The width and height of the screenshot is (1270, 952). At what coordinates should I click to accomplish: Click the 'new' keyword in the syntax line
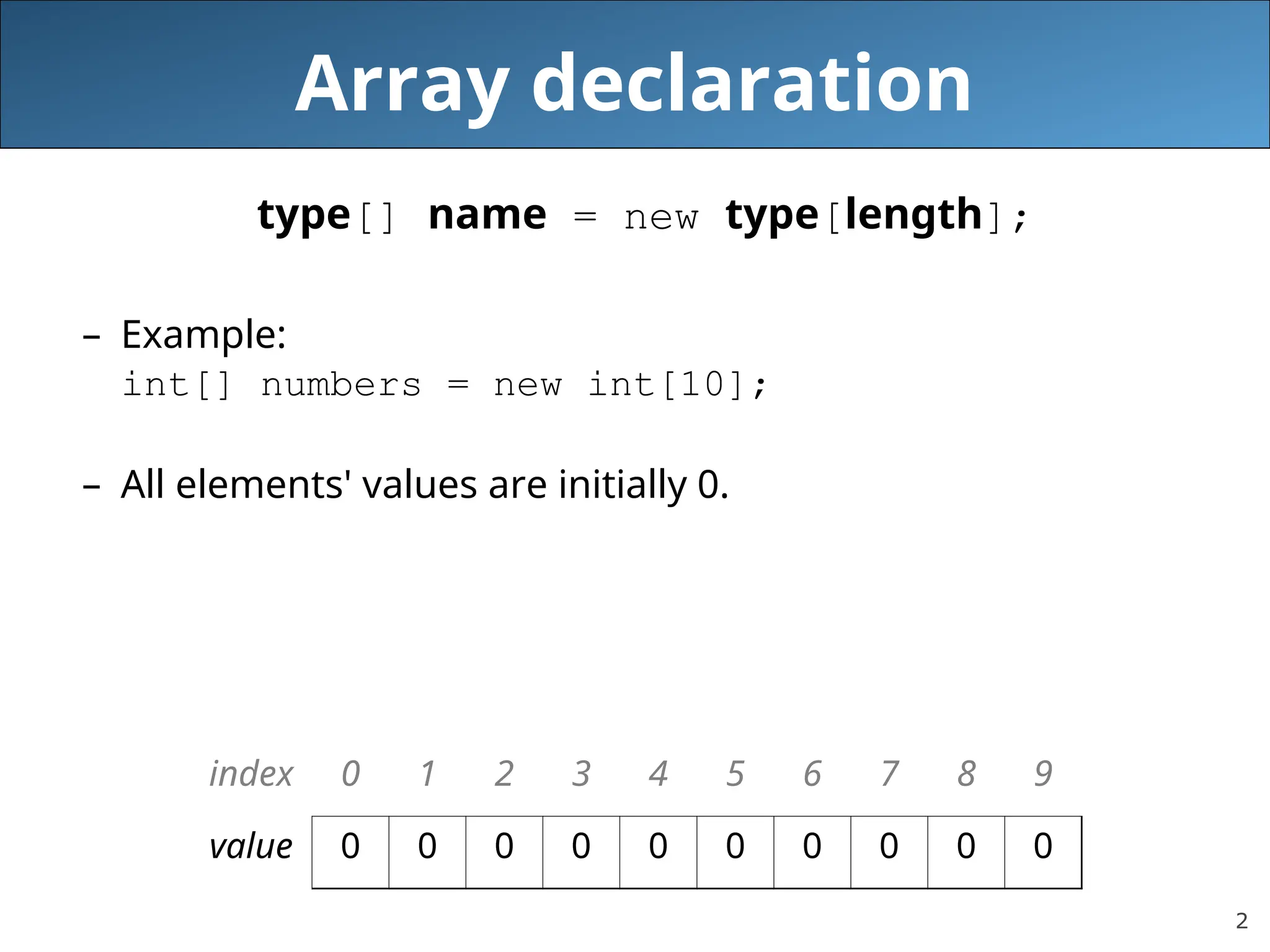tap(661, 218)
